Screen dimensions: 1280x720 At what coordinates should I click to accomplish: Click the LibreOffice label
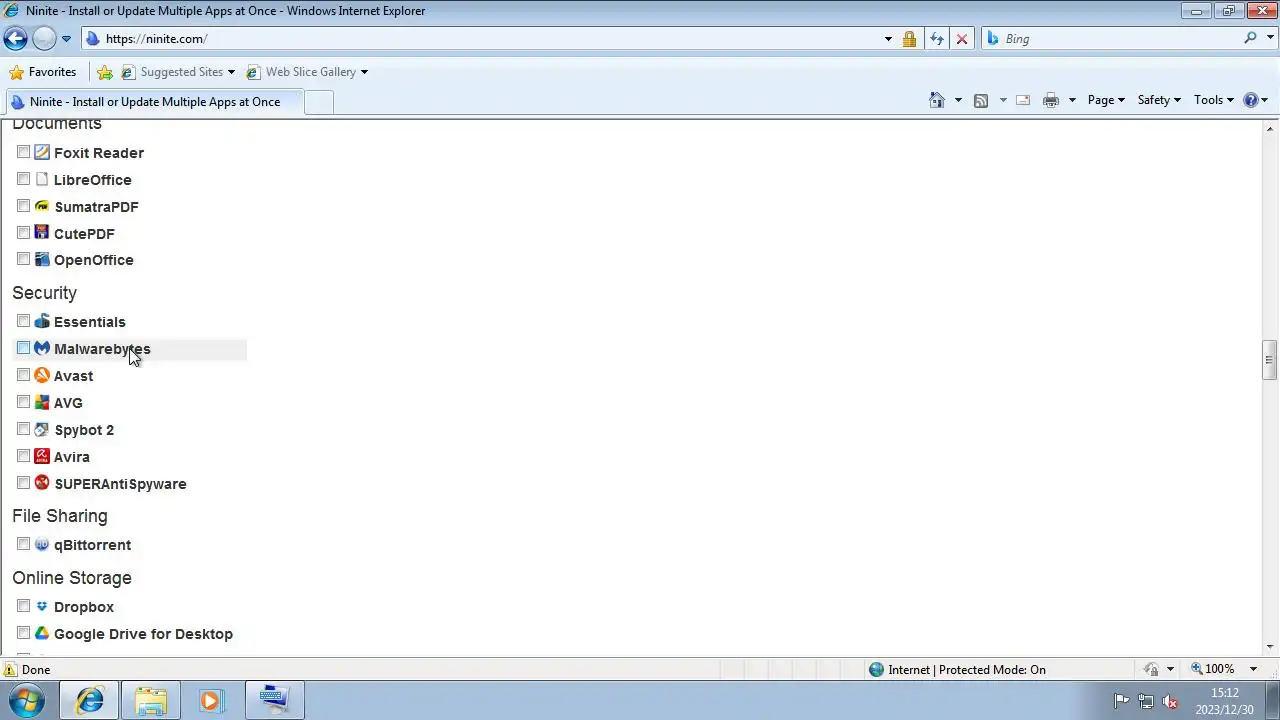click(93, 180)
